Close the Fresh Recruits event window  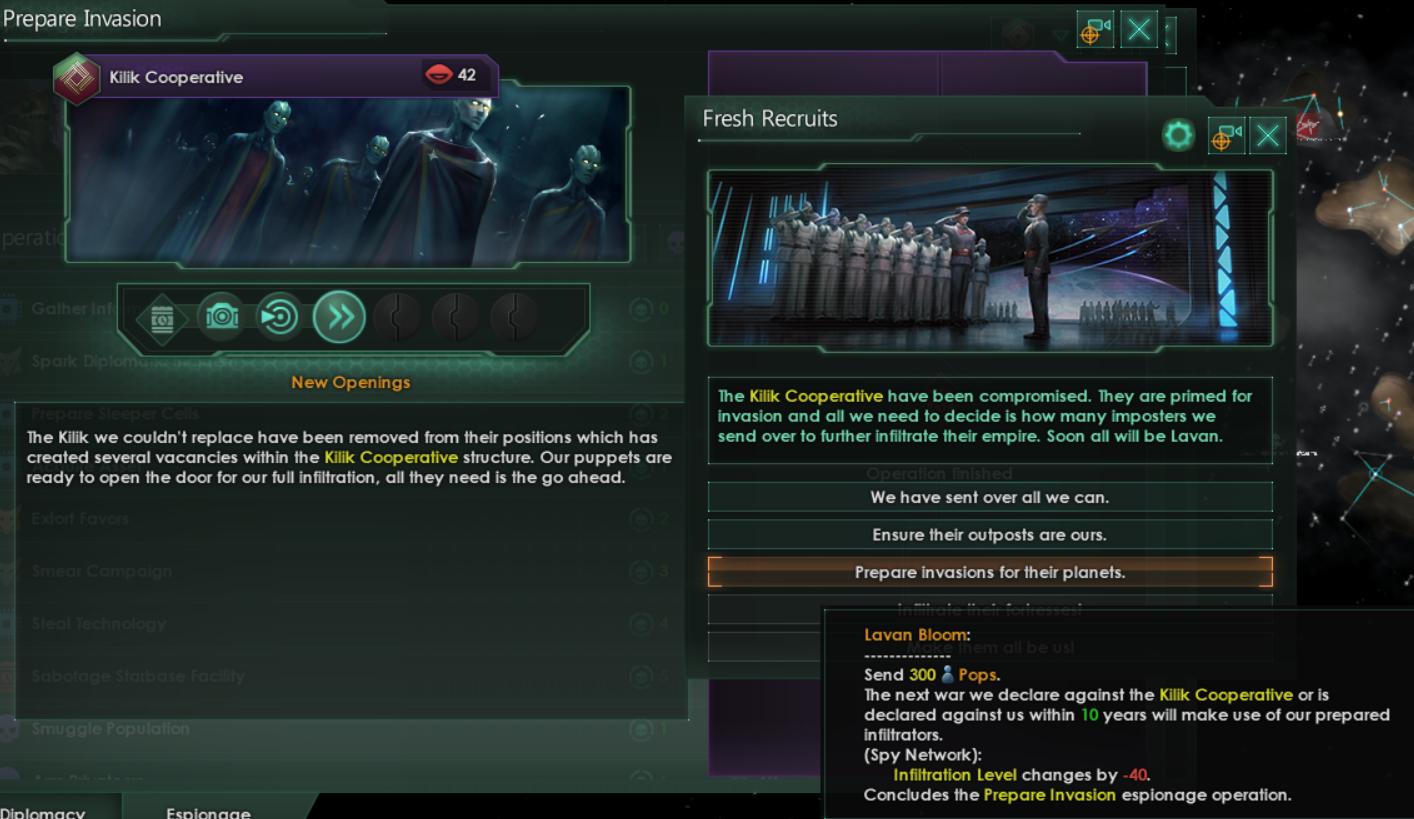pyautogui.click(x=1268, y=136)
